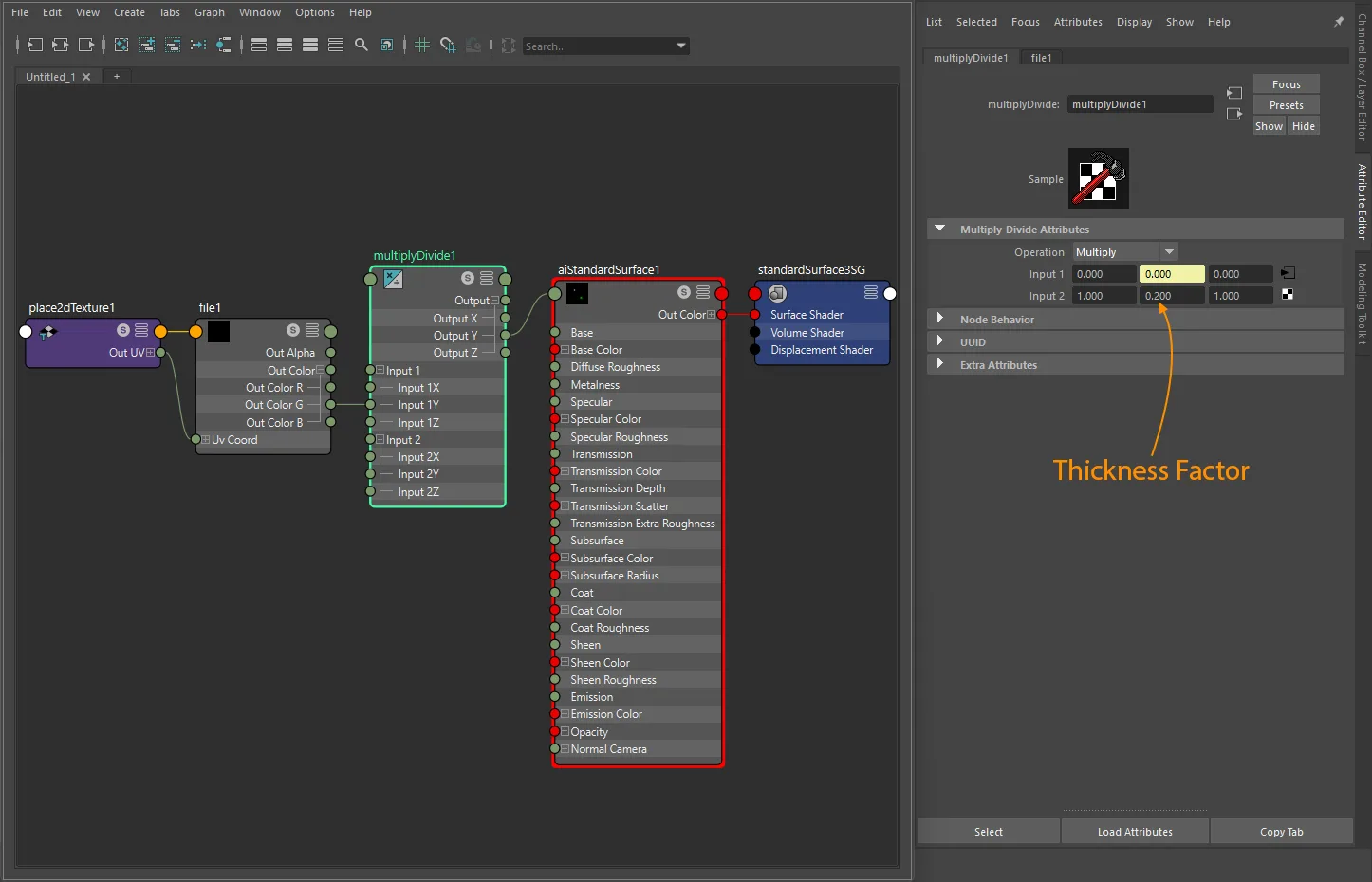Screen dimensions: 1372x882
Task: Click the pin icon in Attribute Editor
Action: pos(1339,22)
